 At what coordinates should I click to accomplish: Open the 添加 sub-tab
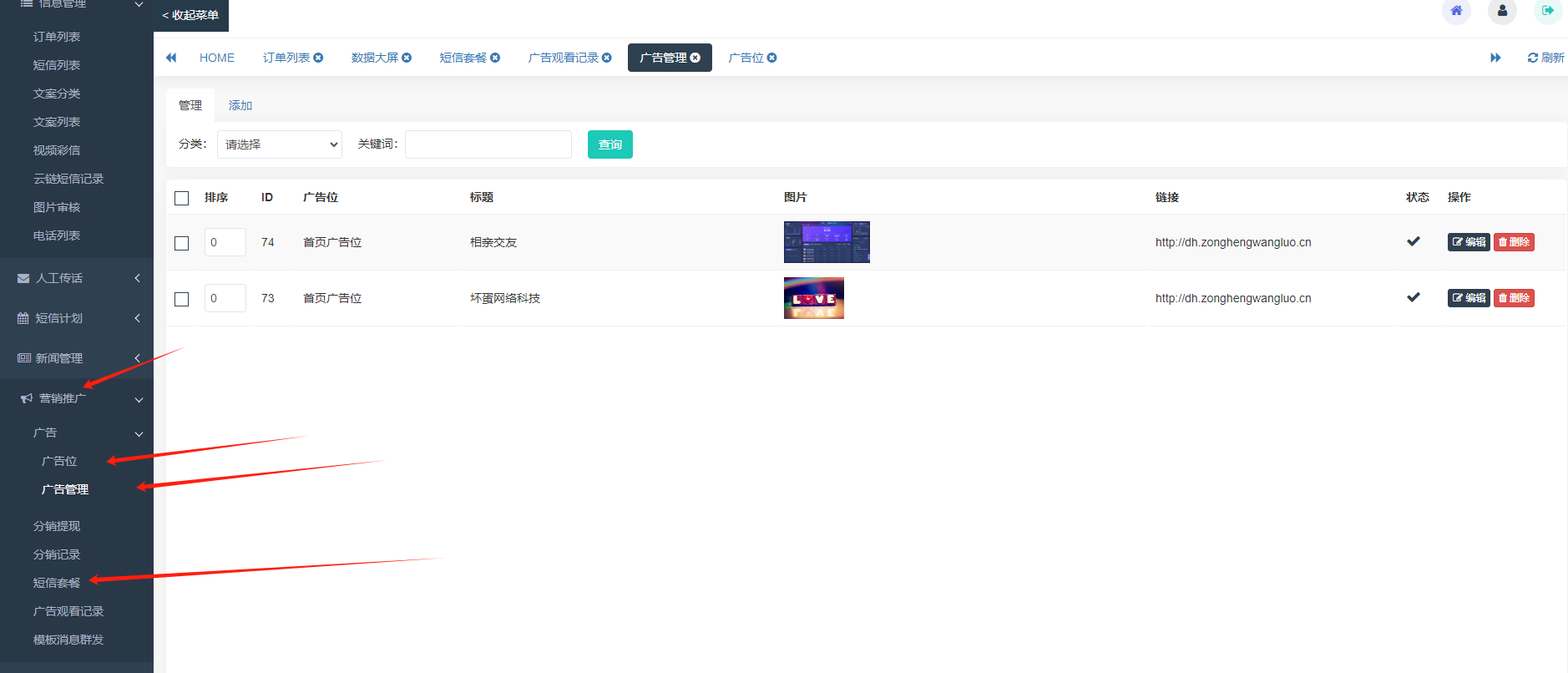pos(240,105)
